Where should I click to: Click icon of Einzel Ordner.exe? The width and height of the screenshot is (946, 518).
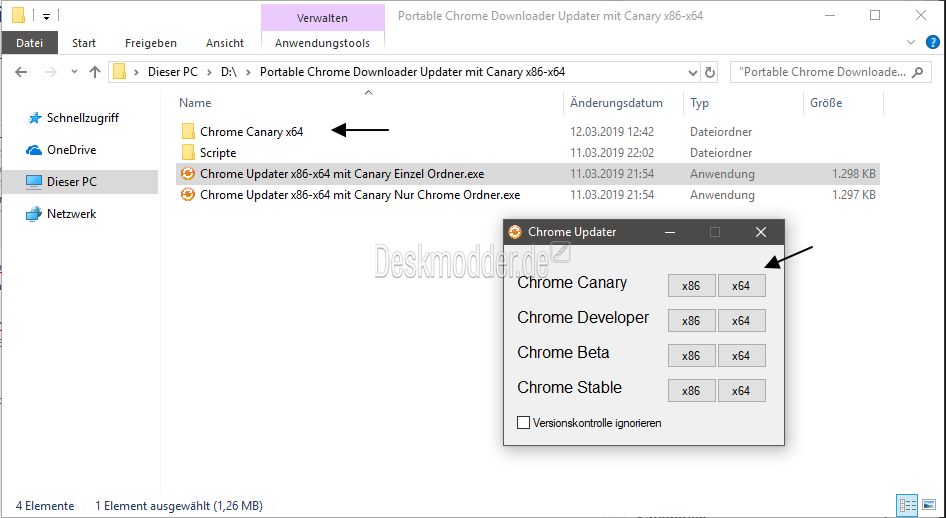coord(188,174)
